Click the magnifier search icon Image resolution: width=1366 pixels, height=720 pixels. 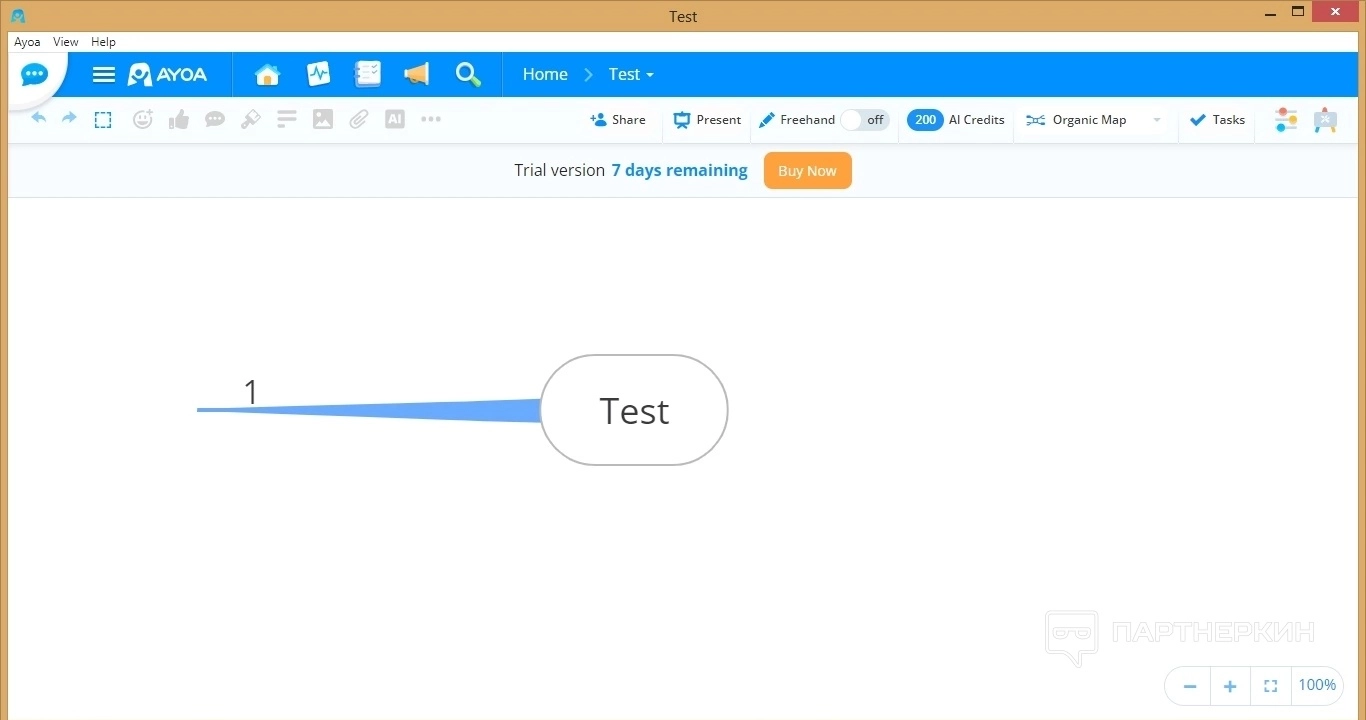[468, 75]
